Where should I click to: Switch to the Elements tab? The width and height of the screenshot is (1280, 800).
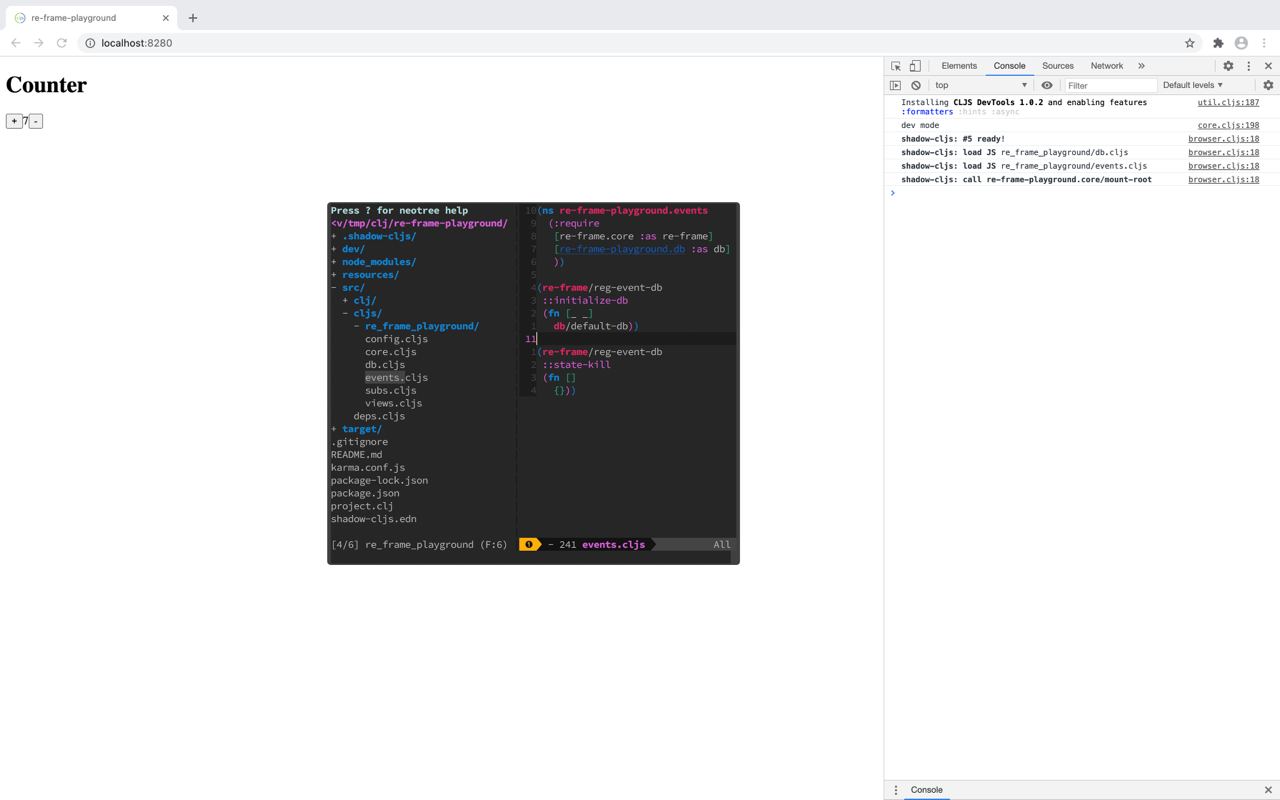point(959,66)
